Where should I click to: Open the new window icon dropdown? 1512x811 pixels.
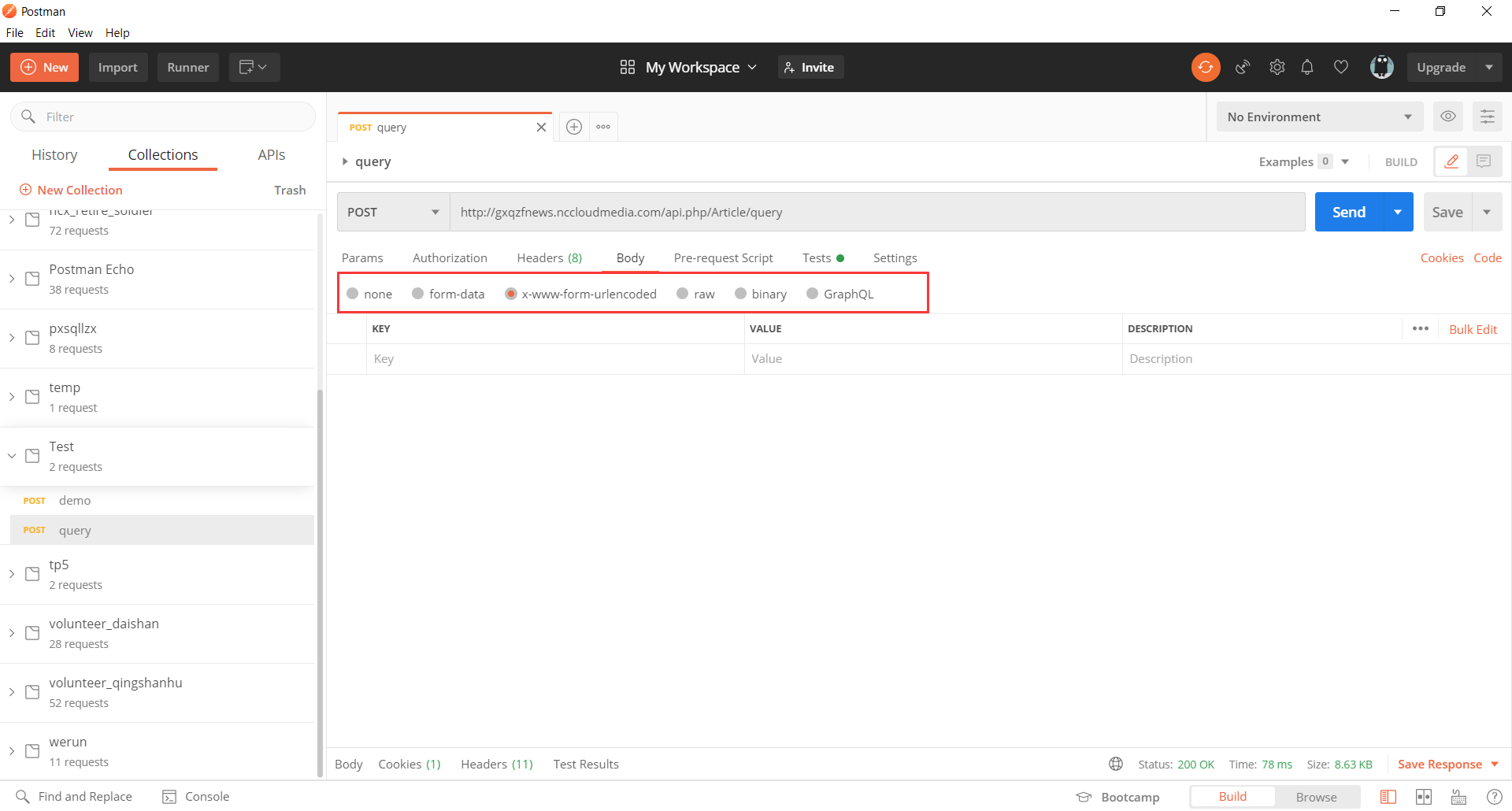coord(254,67)
